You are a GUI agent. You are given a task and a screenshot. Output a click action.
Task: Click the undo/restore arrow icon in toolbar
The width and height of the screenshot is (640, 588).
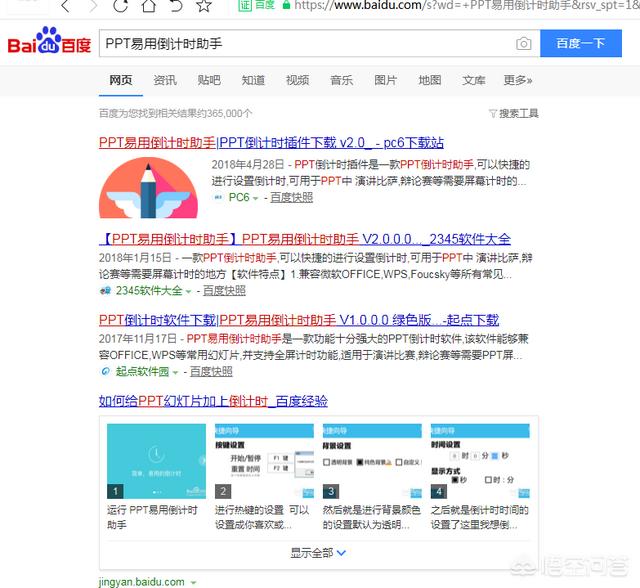pyautogui.click(x=176, y=6)
